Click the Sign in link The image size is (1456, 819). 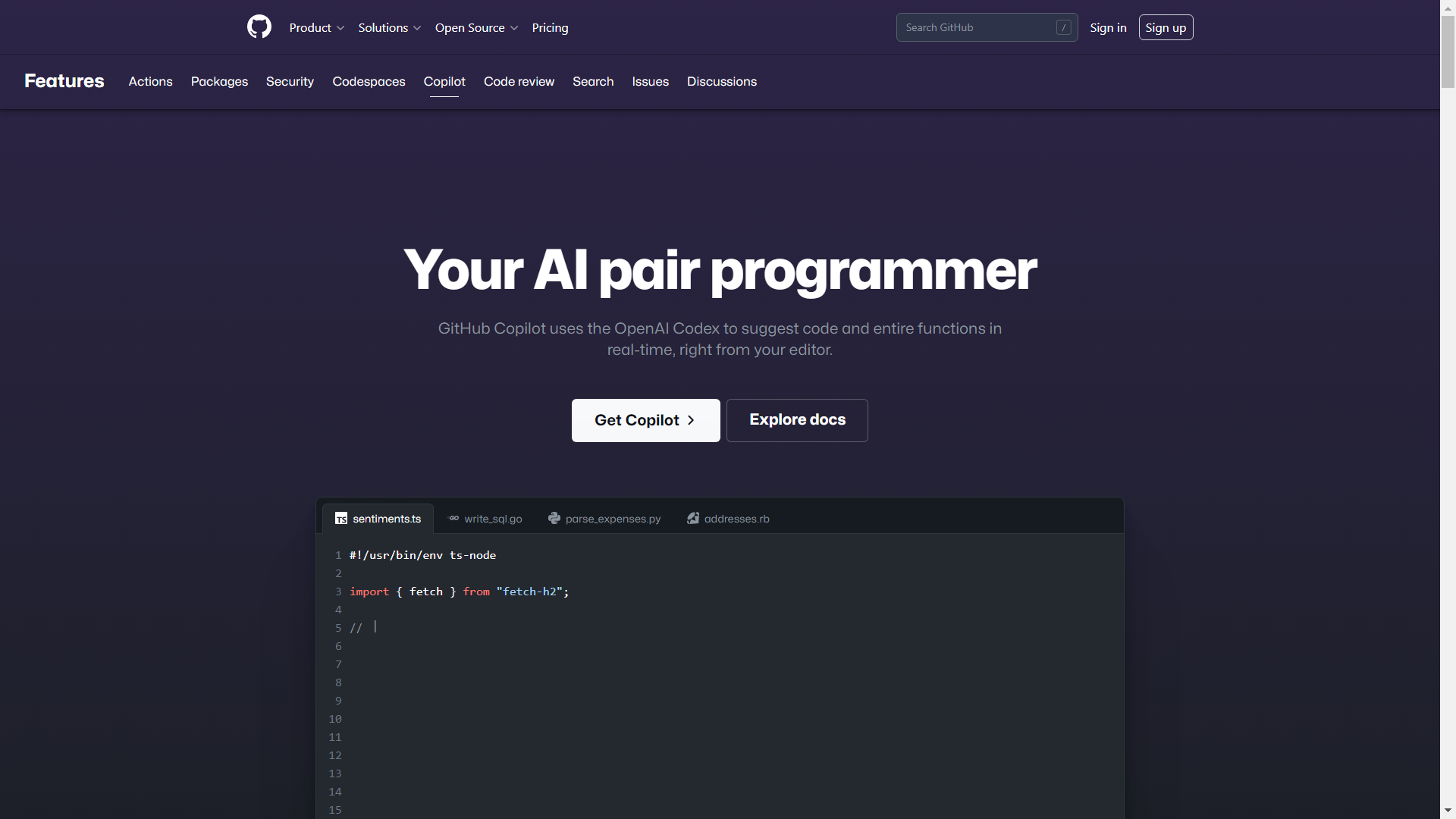tap(1108, 27)
